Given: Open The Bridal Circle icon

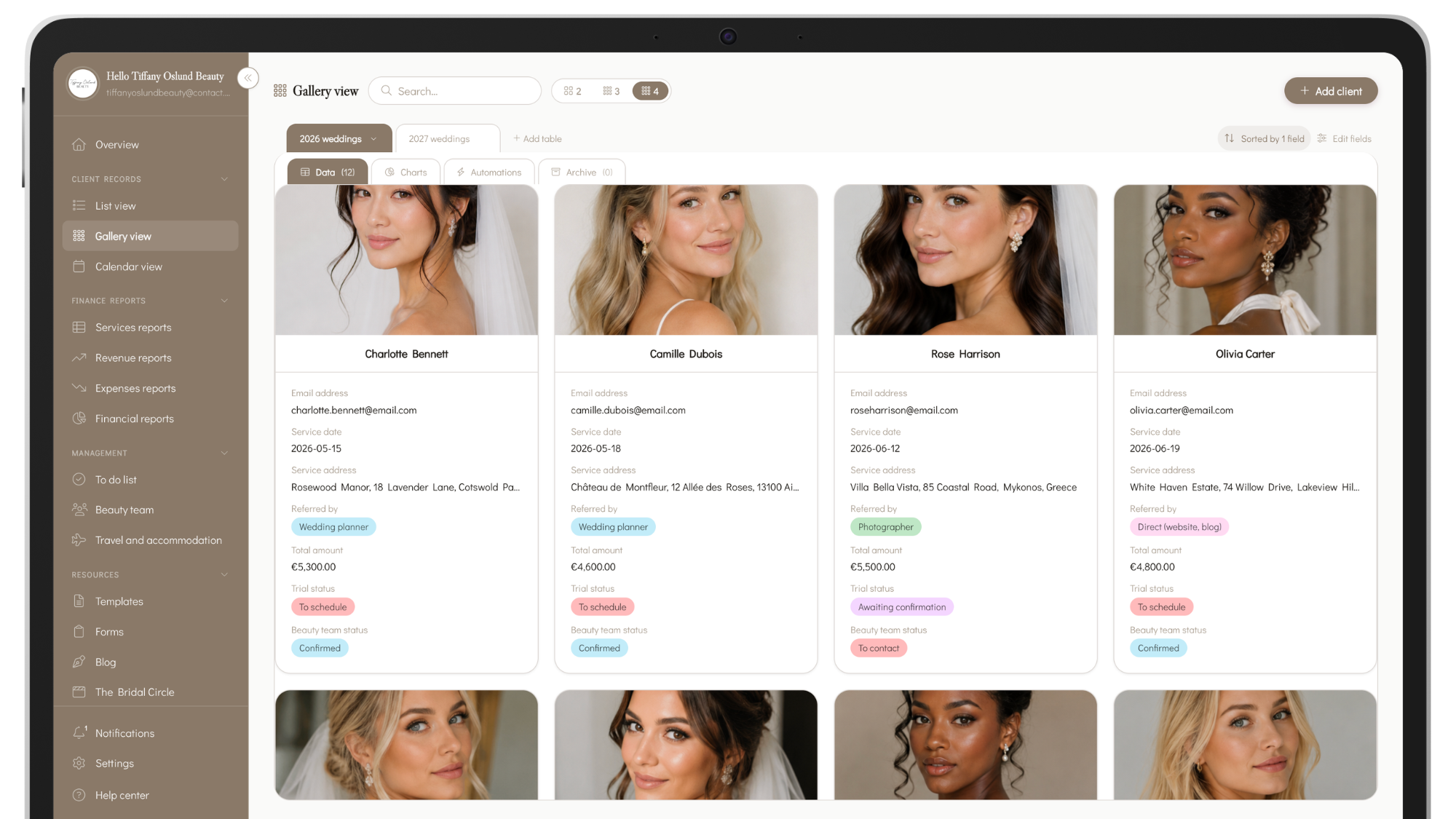Looking at the screenshot, I should (79, 692).
